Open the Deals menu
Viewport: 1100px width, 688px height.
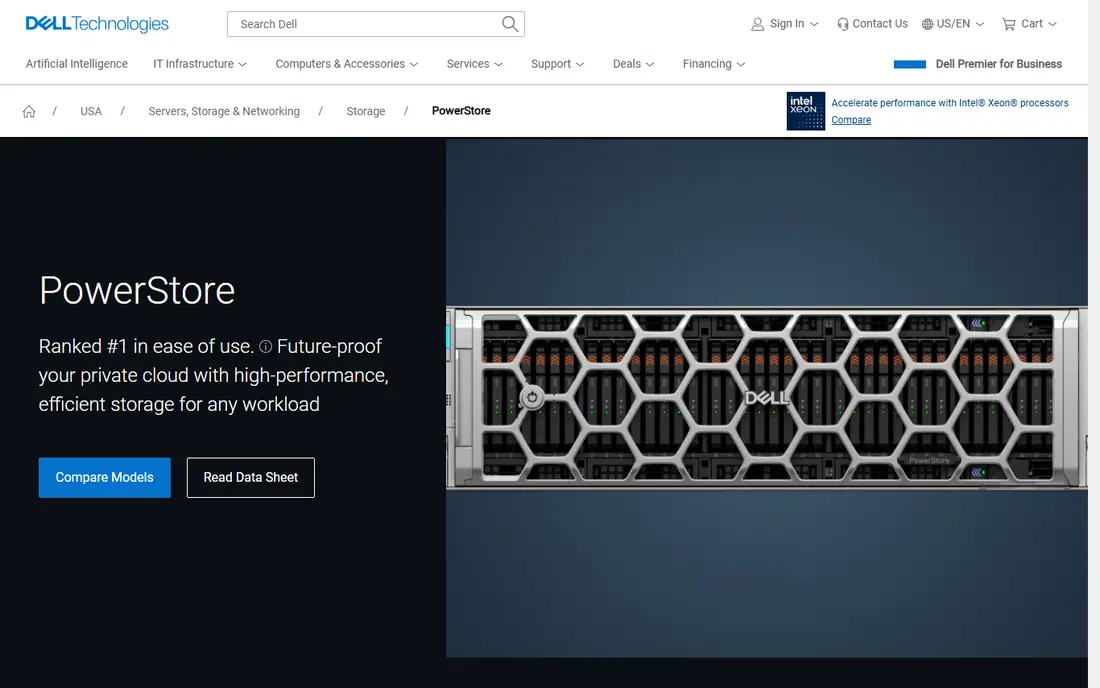pyautogui.click(x=633, y=64)
